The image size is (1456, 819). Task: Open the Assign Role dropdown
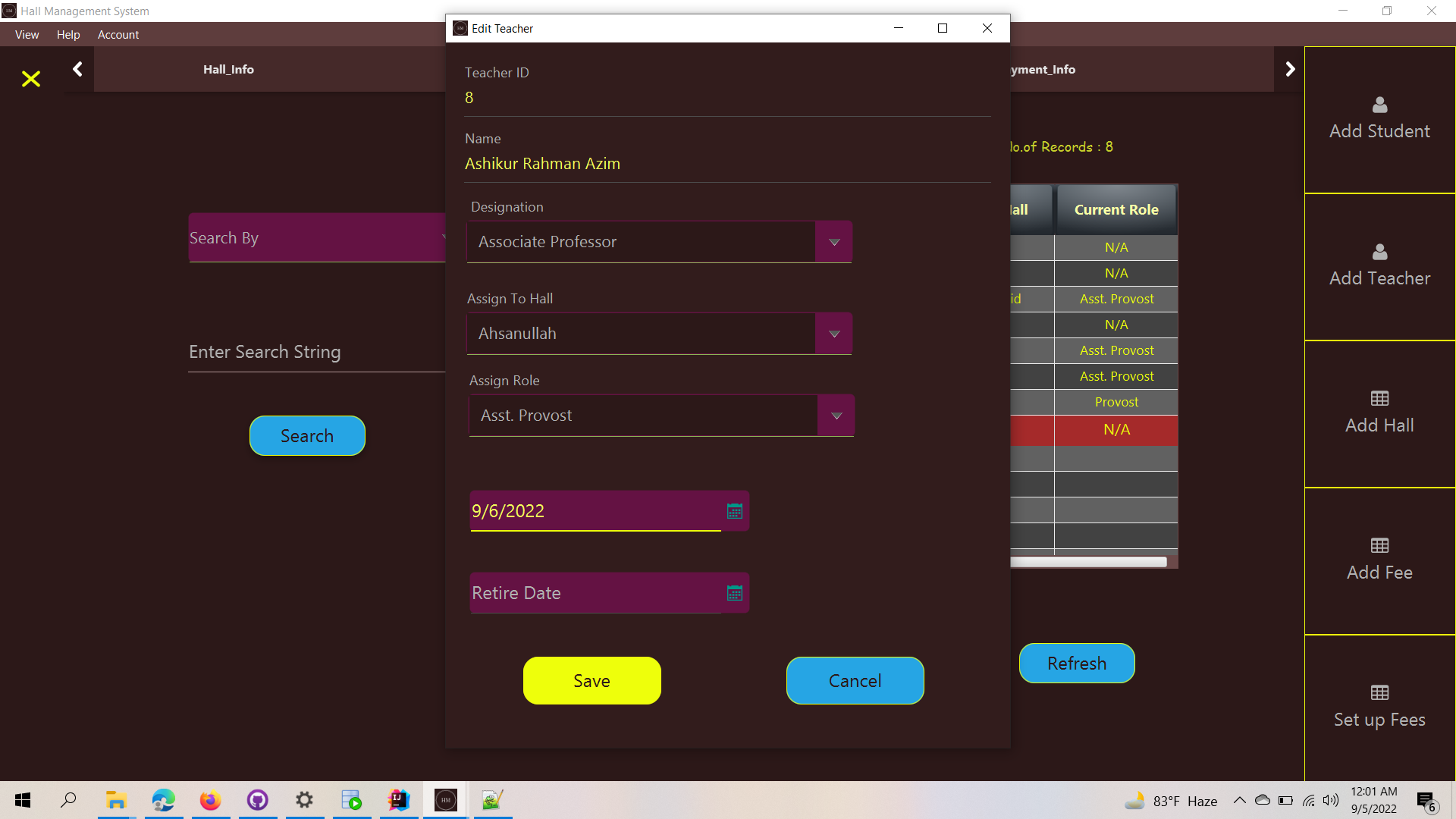(836, 415)
